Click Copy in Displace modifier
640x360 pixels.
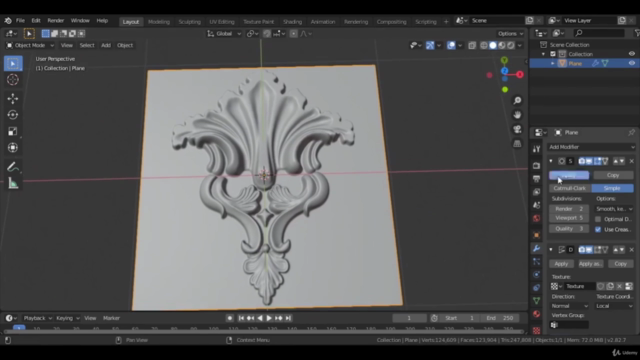(x=620, y=264)
